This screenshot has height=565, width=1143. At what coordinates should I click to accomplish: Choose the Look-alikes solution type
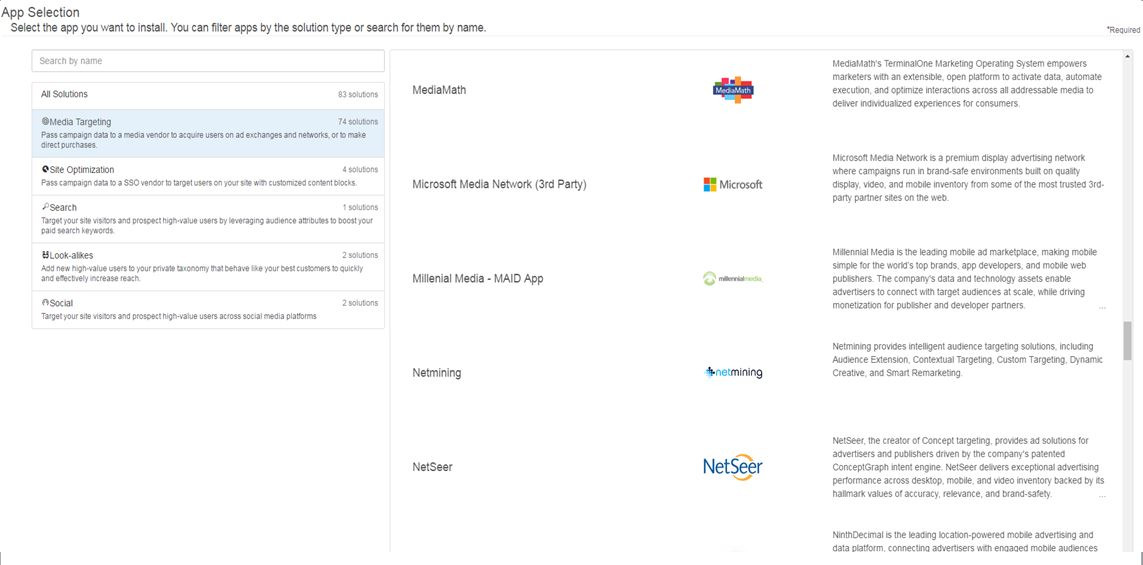click(x=208, y=267)
